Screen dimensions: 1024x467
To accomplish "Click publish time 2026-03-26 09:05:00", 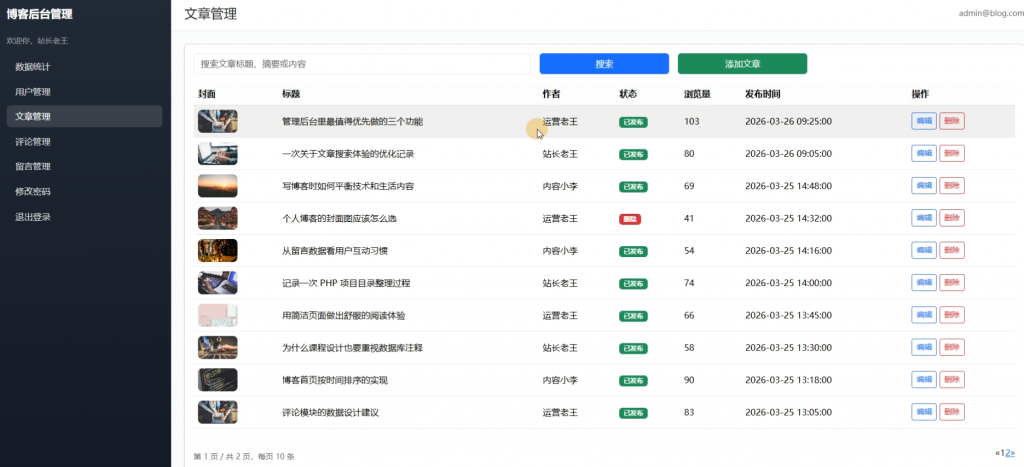I will coord(788,154).
